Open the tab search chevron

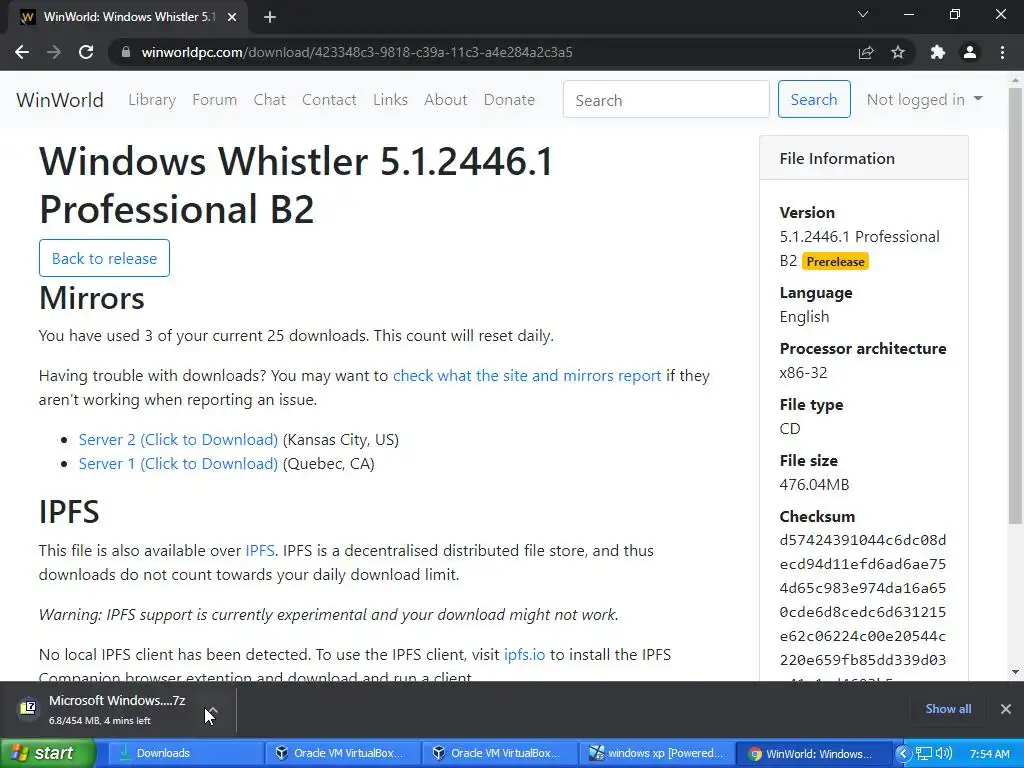click(x=863, y=14)
